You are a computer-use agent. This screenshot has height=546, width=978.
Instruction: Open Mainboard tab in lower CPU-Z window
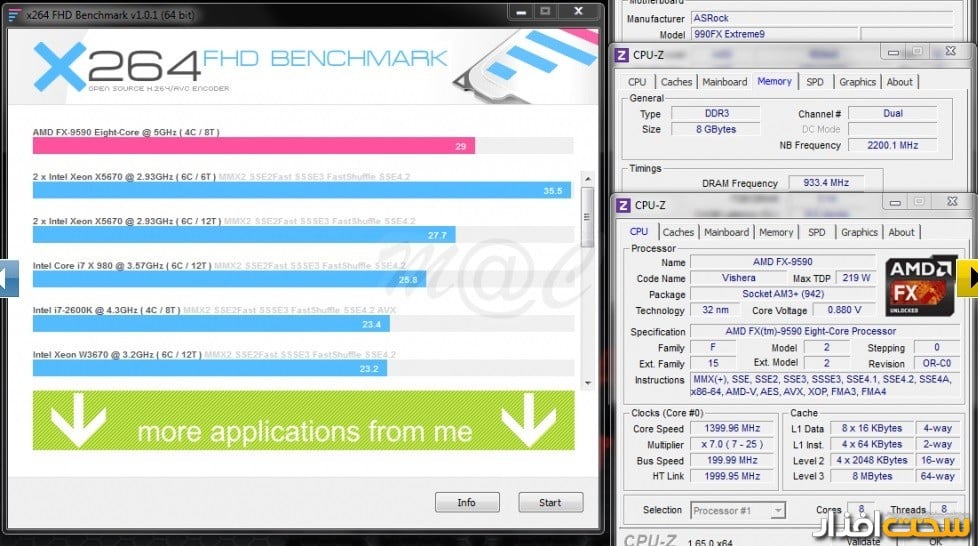726,232
